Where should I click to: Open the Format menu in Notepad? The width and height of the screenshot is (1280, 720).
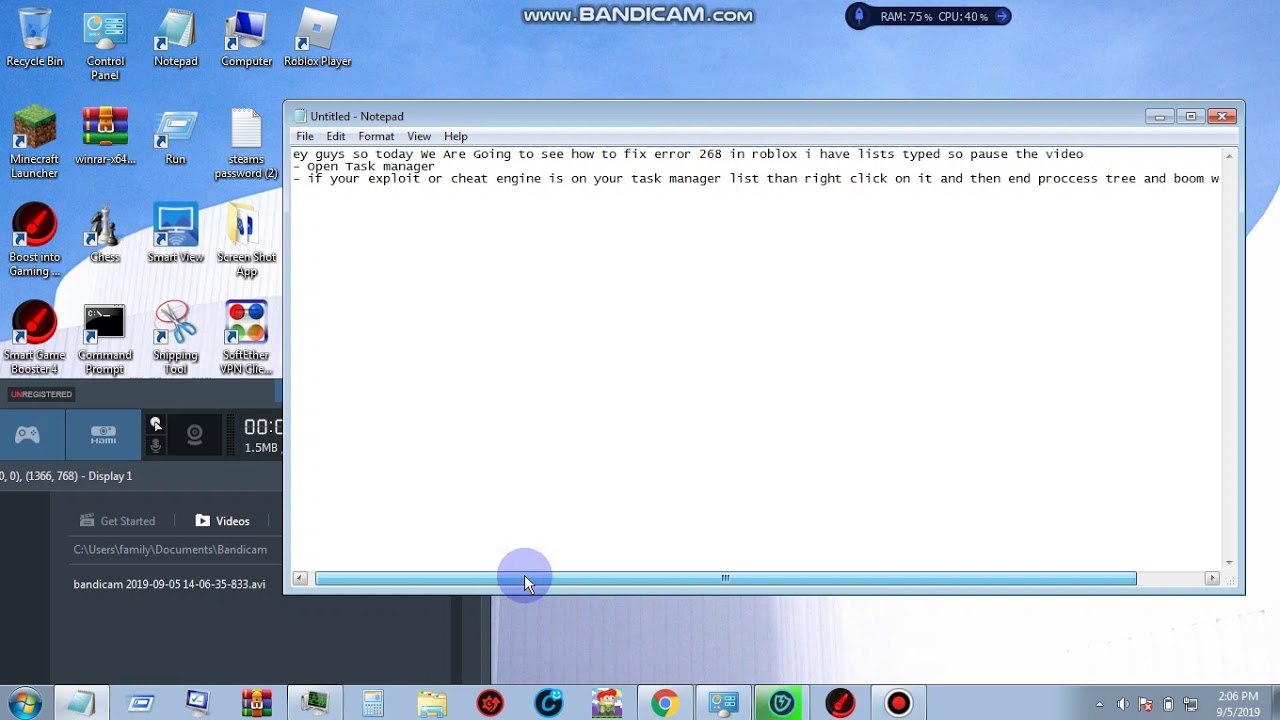click(x=376, y=136)
